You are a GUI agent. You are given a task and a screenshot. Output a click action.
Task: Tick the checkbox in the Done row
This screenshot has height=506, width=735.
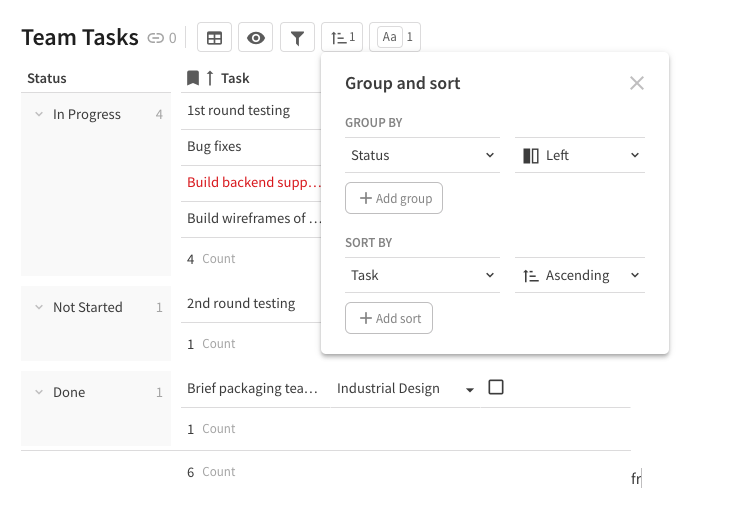[x=496, y=387]
